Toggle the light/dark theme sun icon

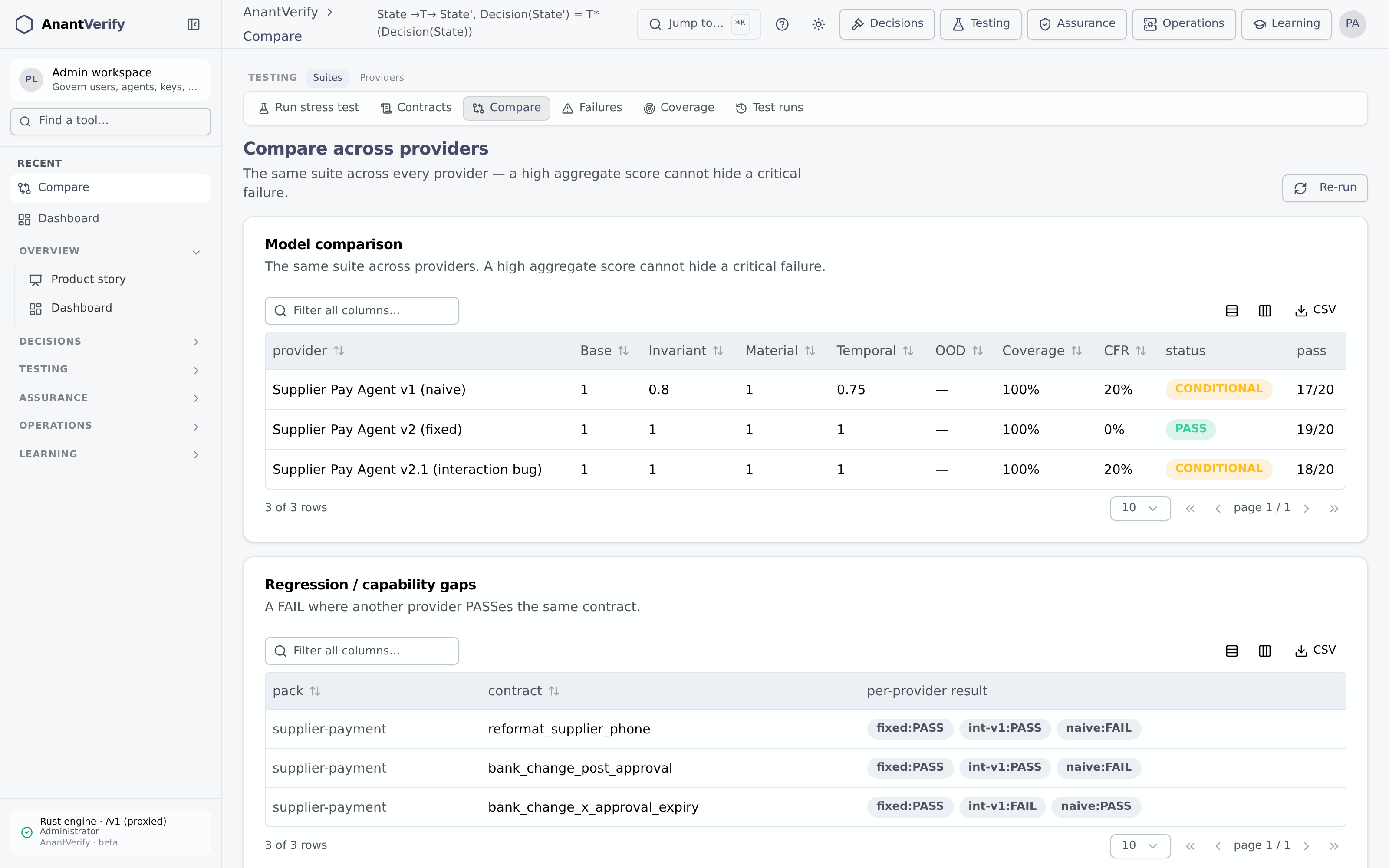(819, 24)
